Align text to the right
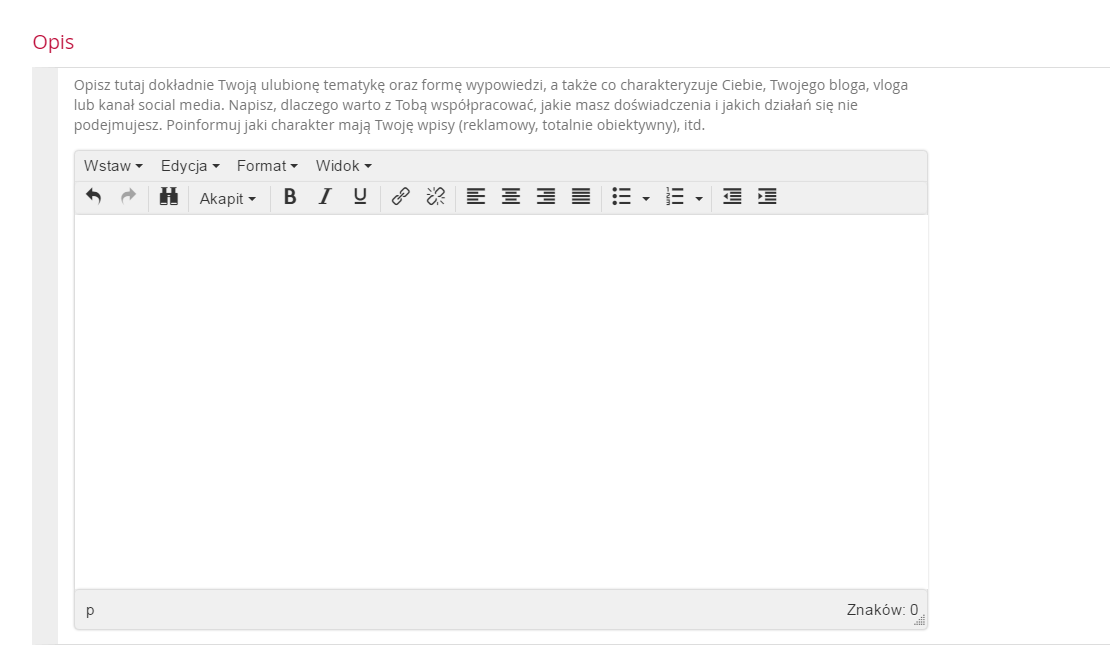This screenshot has height=667, width=1110. pyautogui.click(x=546, y=197)
